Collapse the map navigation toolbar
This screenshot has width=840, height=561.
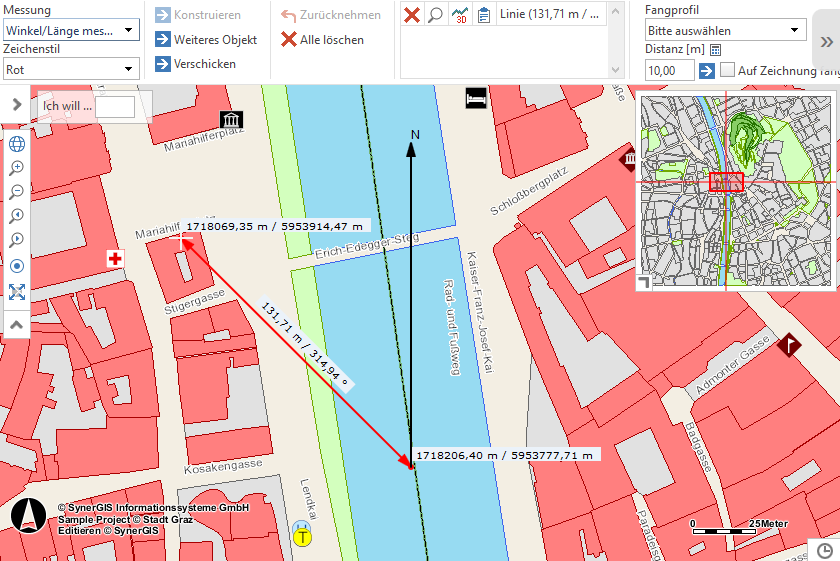click(x=17, y=325)
